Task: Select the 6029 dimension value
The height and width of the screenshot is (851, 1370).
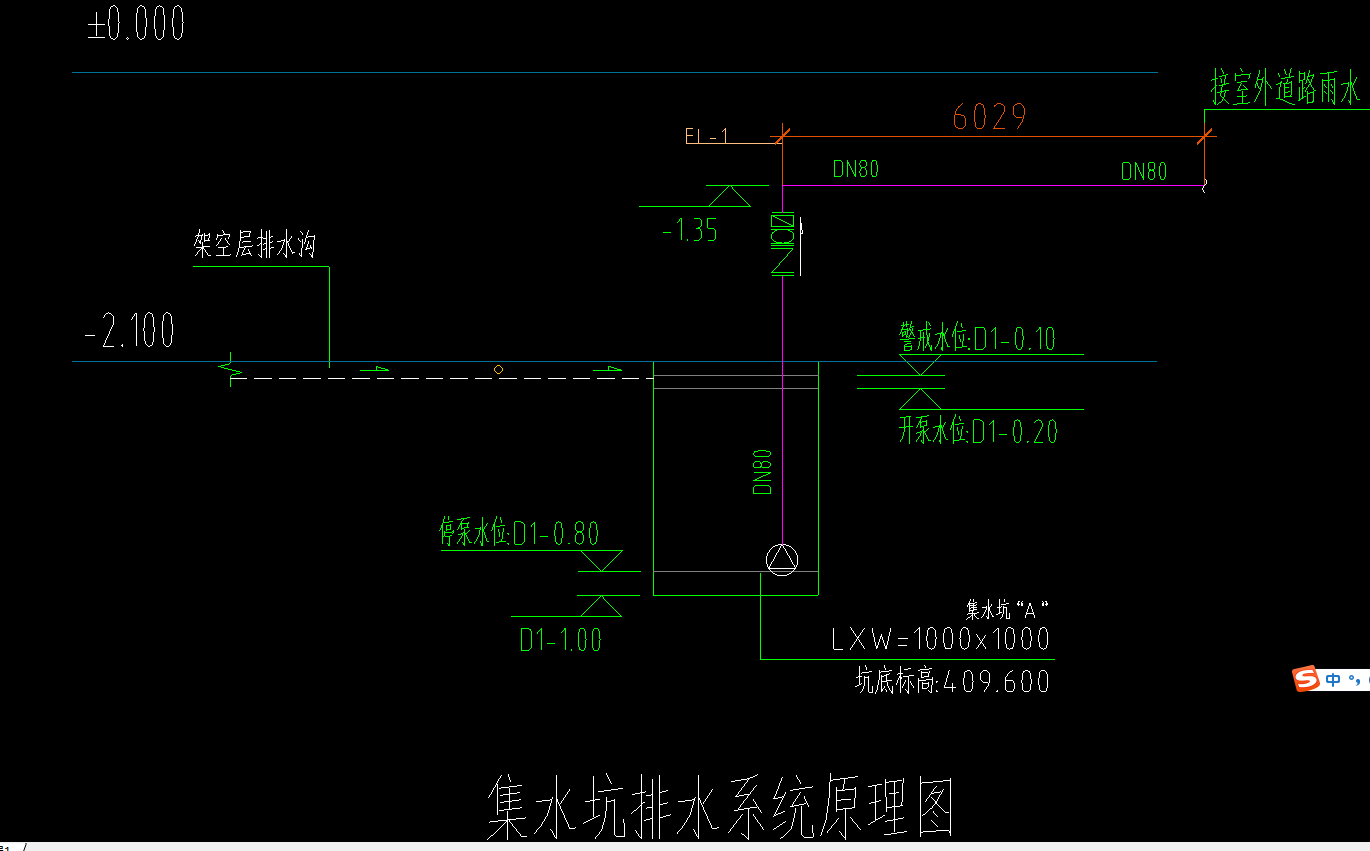Action: coord(990,117)
